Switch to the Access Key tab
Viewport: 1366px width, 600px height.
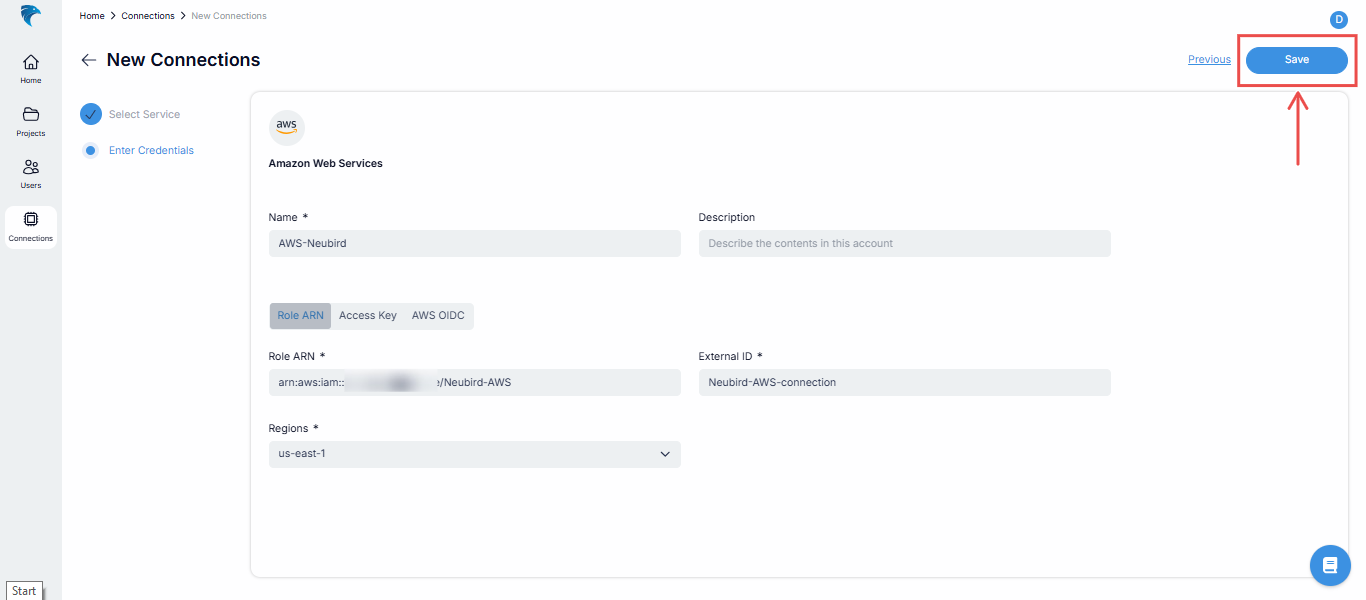point(368,315)
